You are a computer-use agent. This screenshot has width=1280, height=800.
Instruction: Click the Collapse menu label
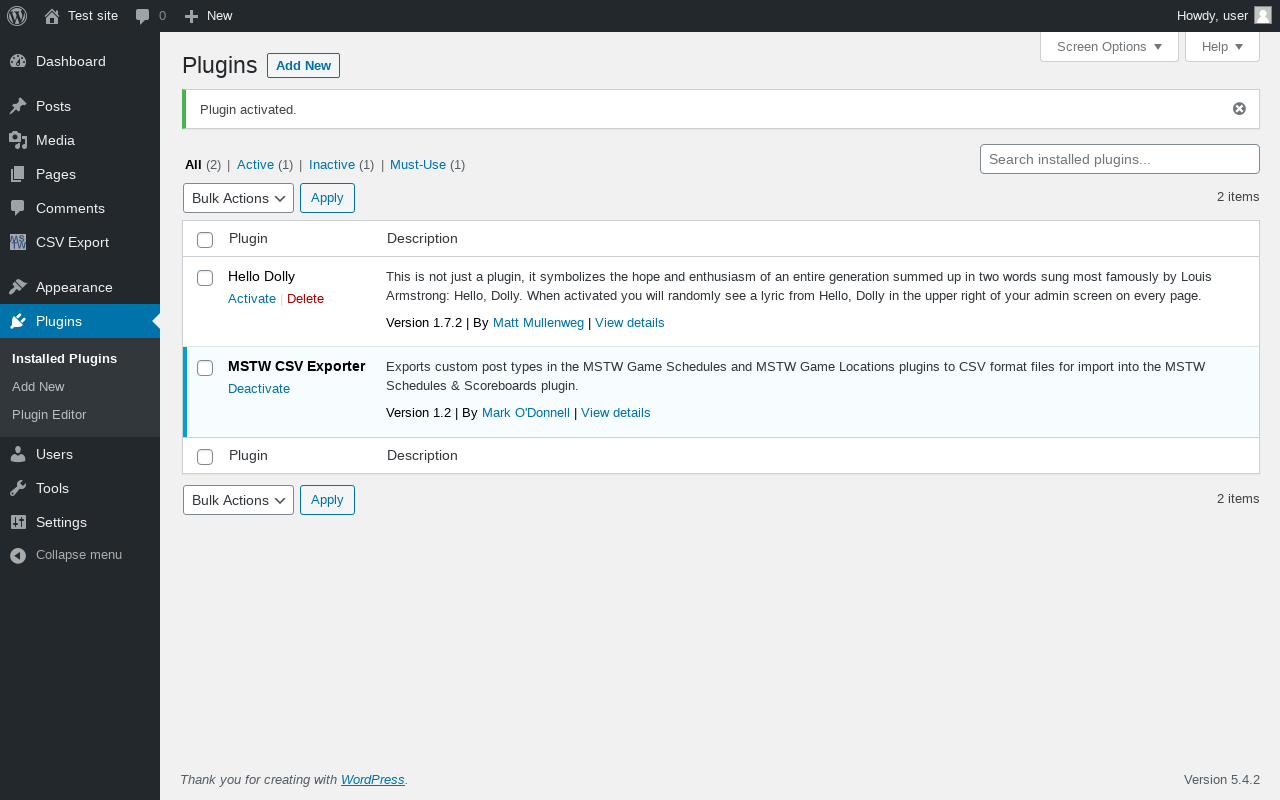click(79, 555)
